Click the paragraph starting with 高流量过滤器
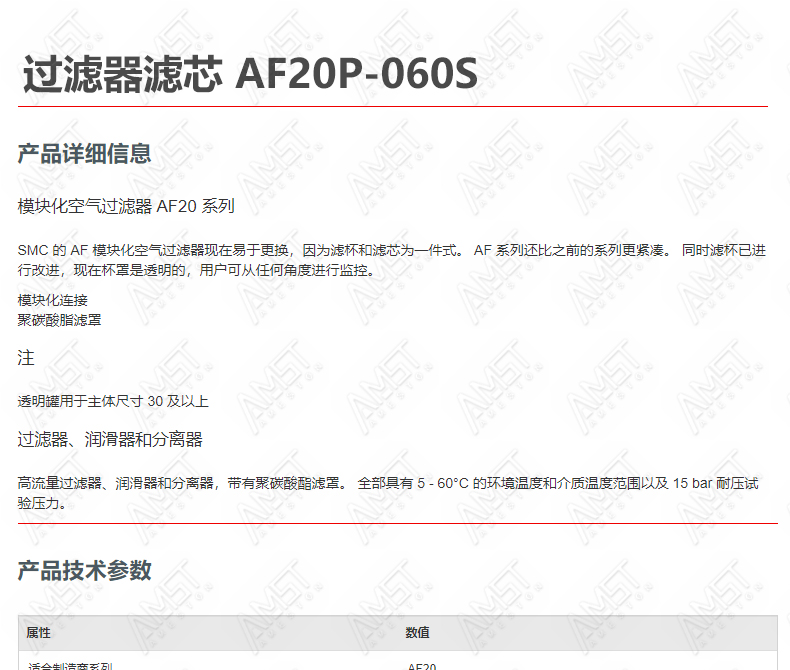Image resolution: width=790 pixels, height=670 pixels. point(388,493)
